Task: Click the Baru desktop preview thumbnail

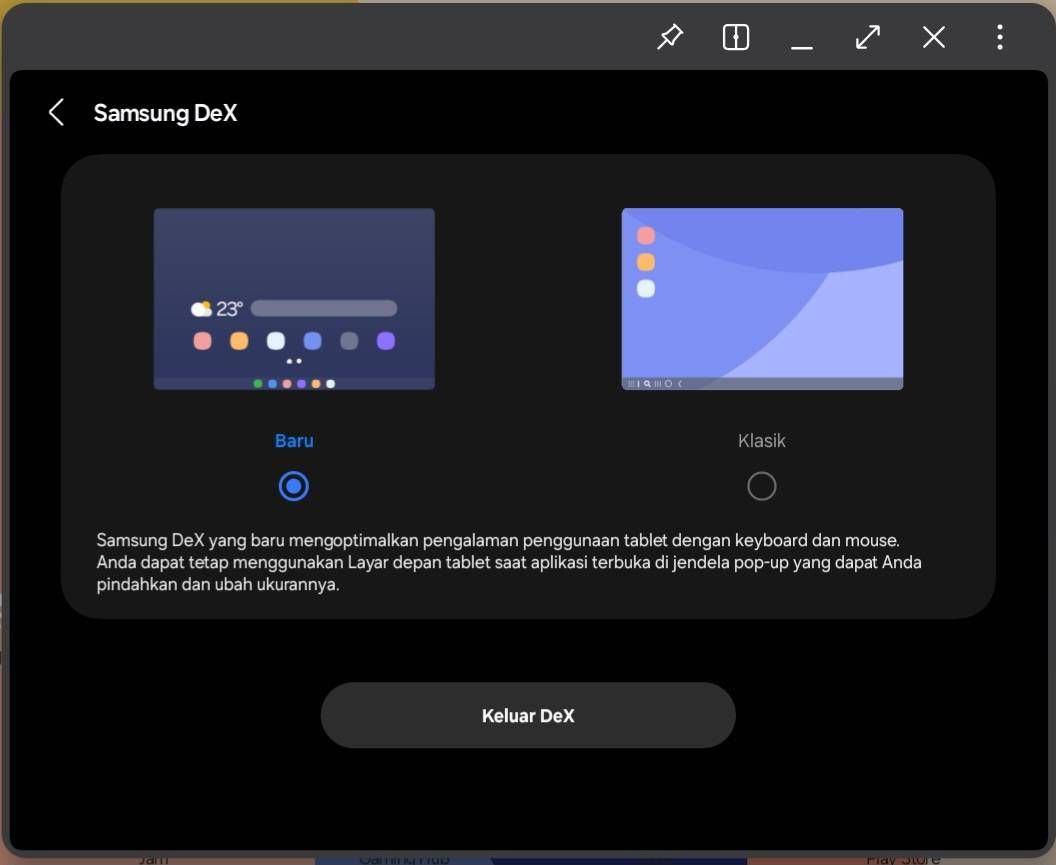Action: click(x=294, y=298)
